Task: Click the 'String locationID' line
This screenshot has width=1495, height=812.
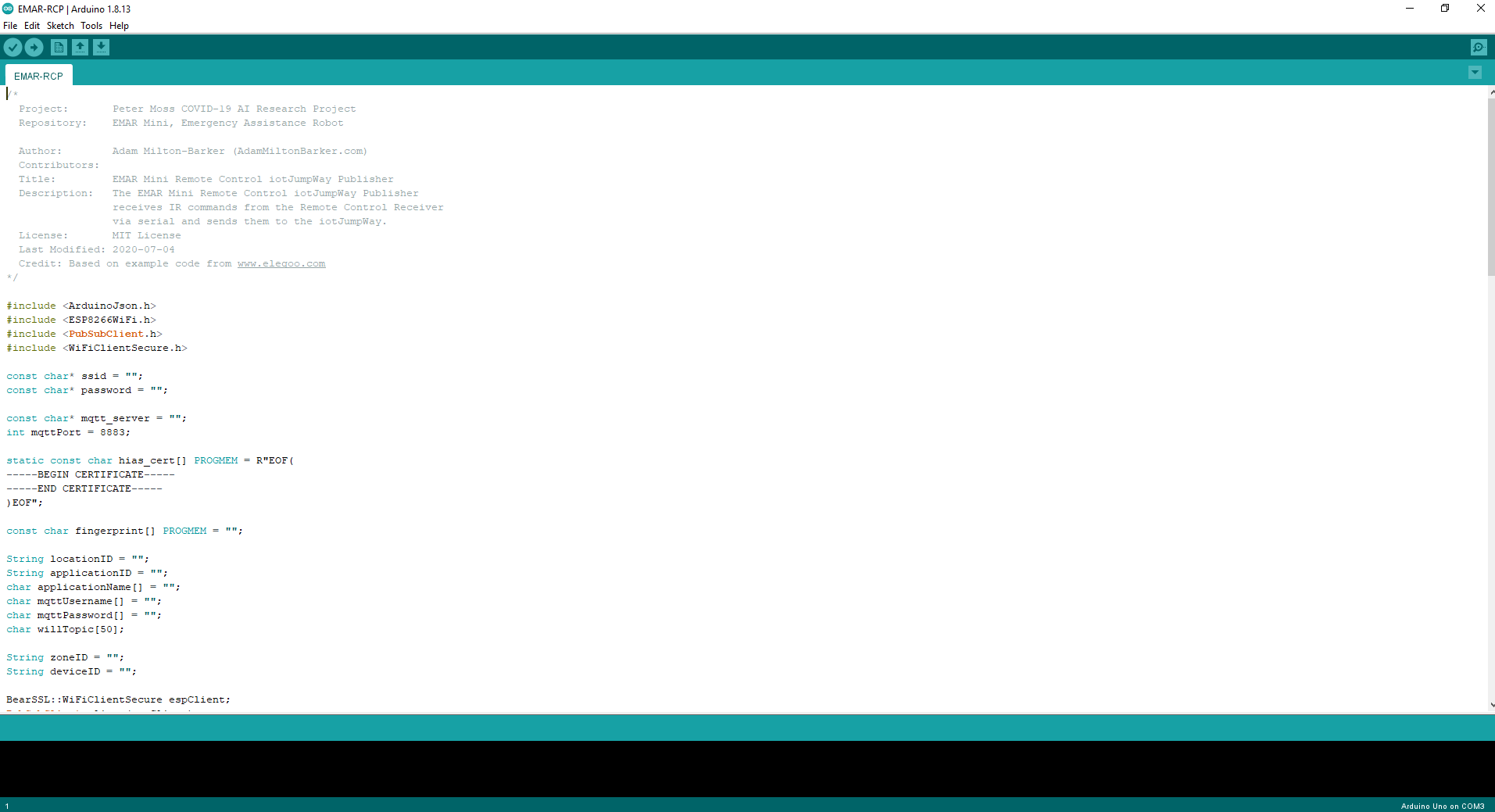Action: pyautogui.click(x=78, y=560)
